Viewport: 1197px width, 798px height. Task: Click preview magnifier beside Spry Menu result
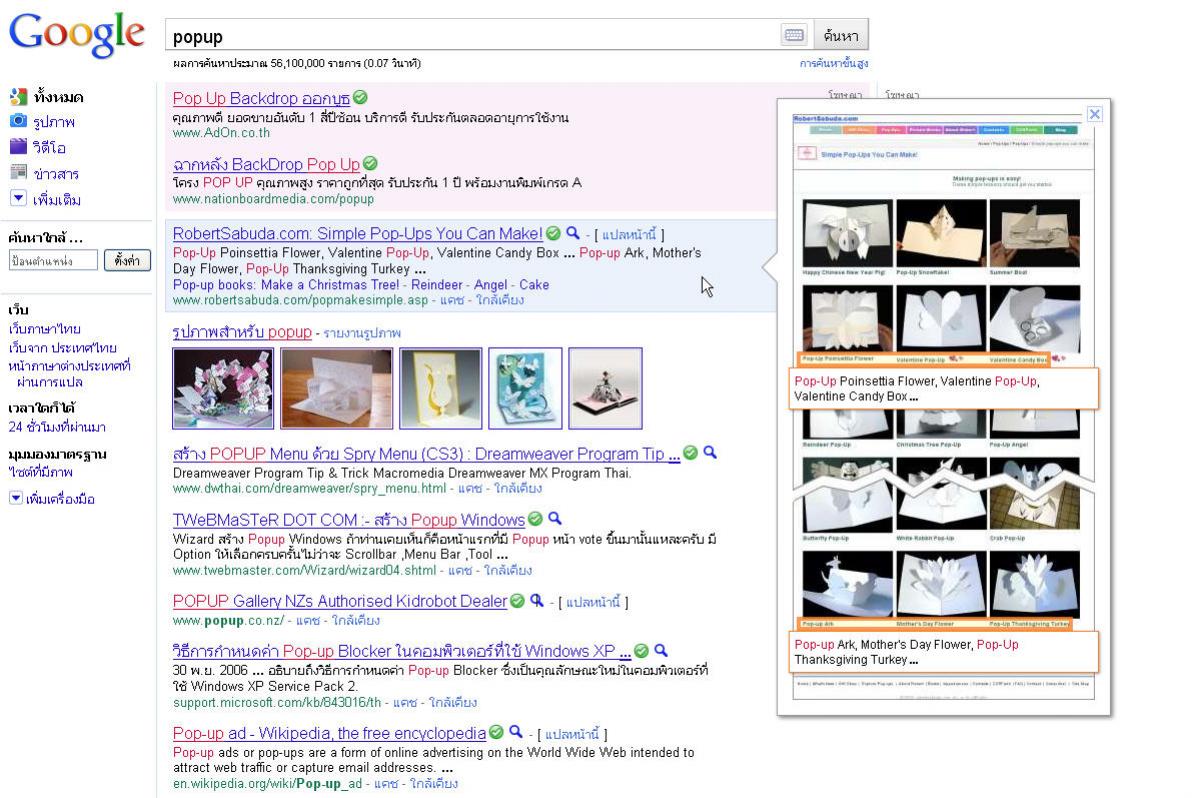[710, 453]
